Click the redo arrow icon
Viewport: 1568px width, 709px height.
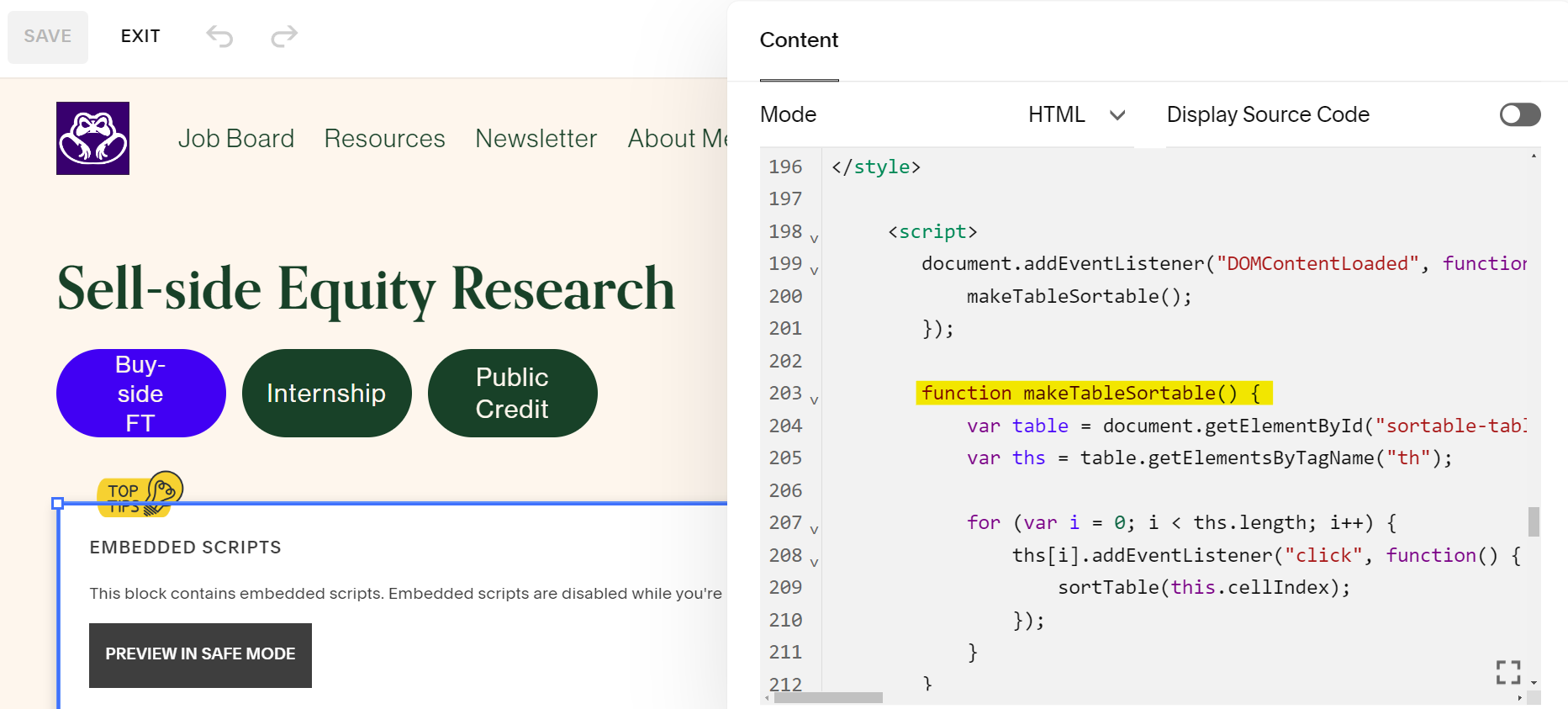click(284, 36)
